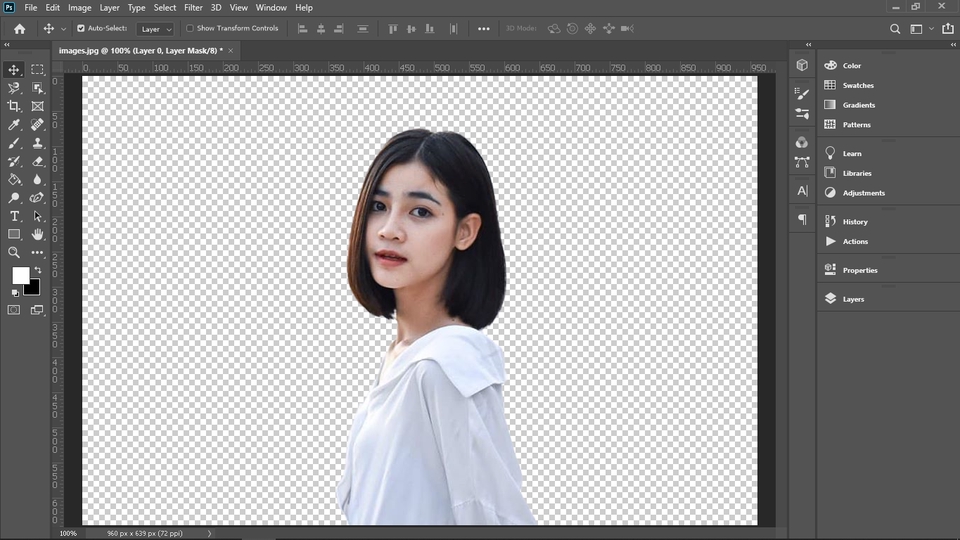Viewport: 960px width, 540px height.
Task: Select the Rectangular Marquee tool
Action: 37,70
